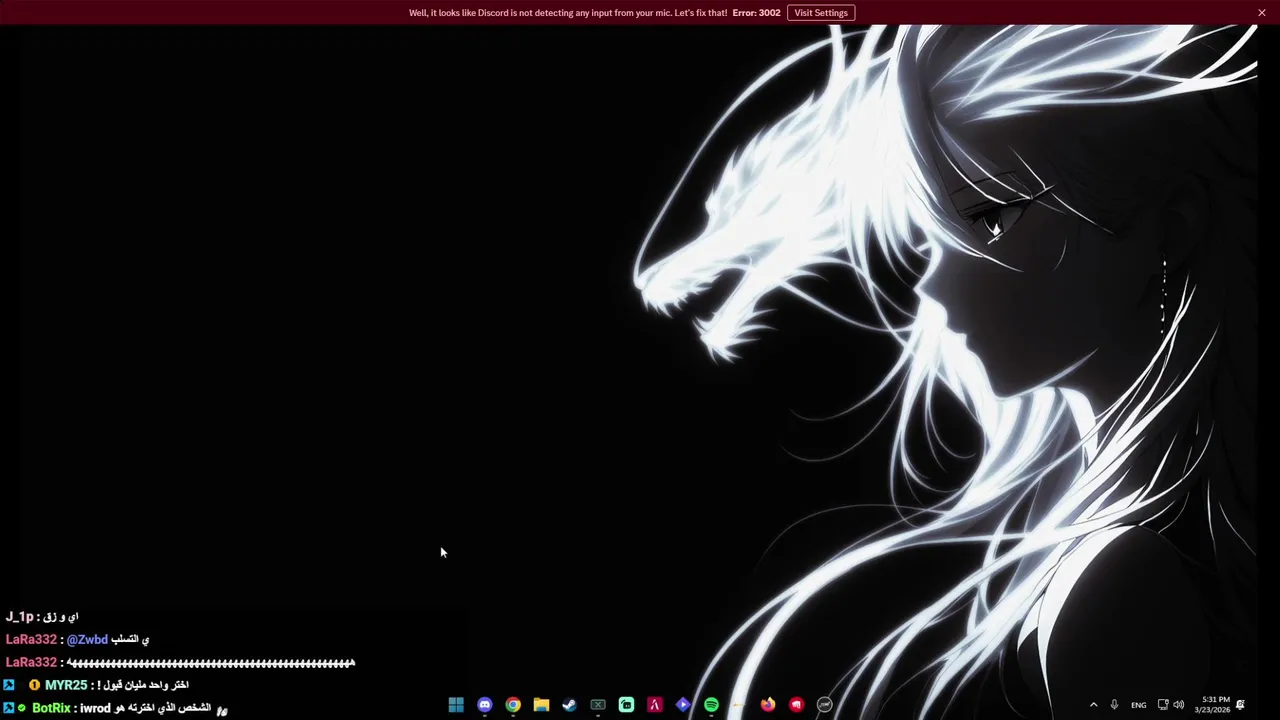Open File Explorer in the taskbar
1280x720 pixels.
click(541, 705)
